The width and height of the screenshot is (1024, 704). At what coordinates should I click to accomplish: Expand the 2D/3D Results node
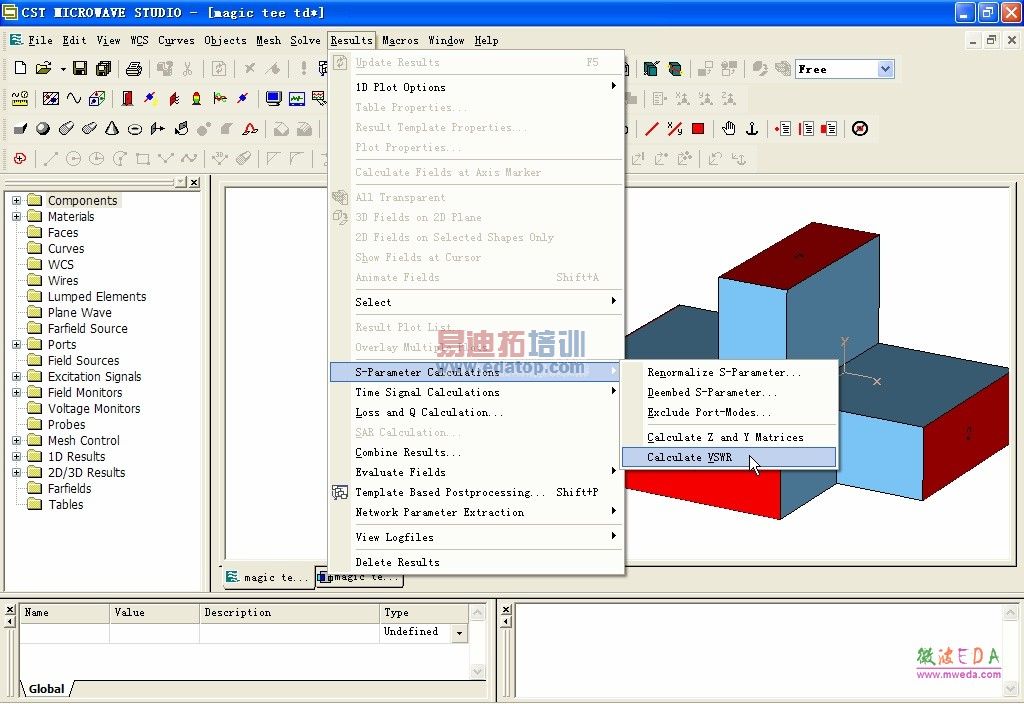[x=17, y=472]
